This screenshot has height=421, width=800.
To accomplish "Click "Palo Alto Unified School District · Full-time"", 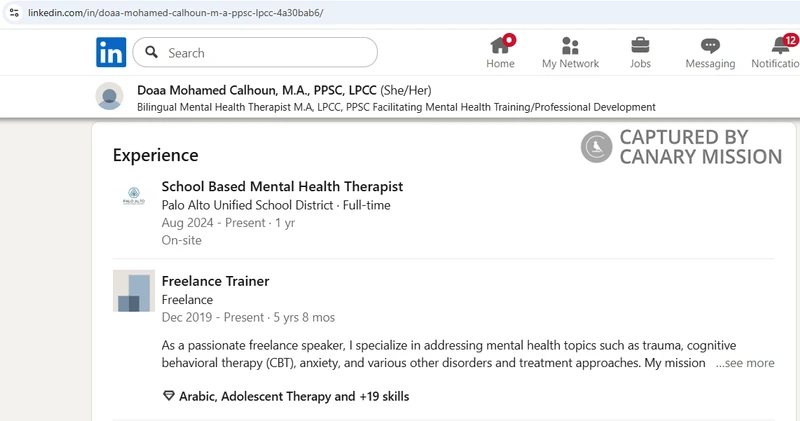I will [x=276, y=205].
